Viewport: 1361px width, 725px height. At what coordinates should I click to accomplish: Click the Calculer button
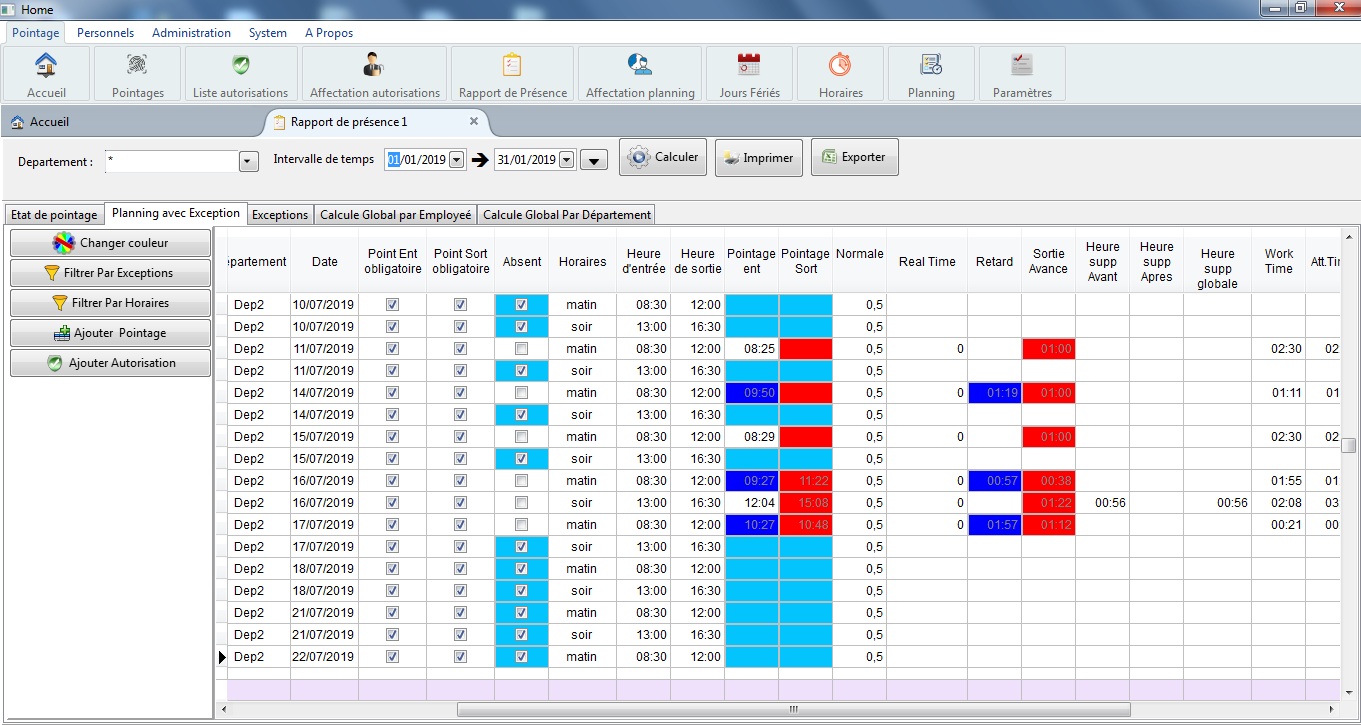[663, 158]
